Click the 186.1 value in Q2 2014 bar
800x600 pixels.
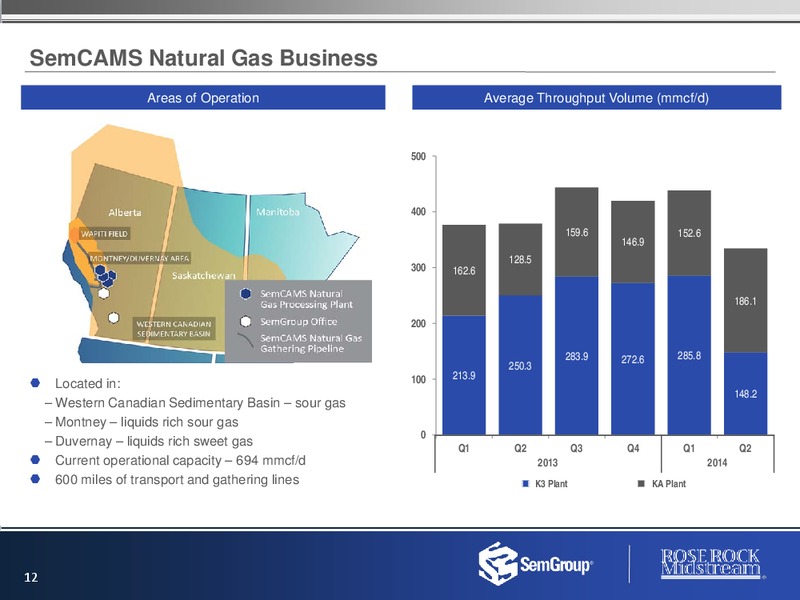745,301
